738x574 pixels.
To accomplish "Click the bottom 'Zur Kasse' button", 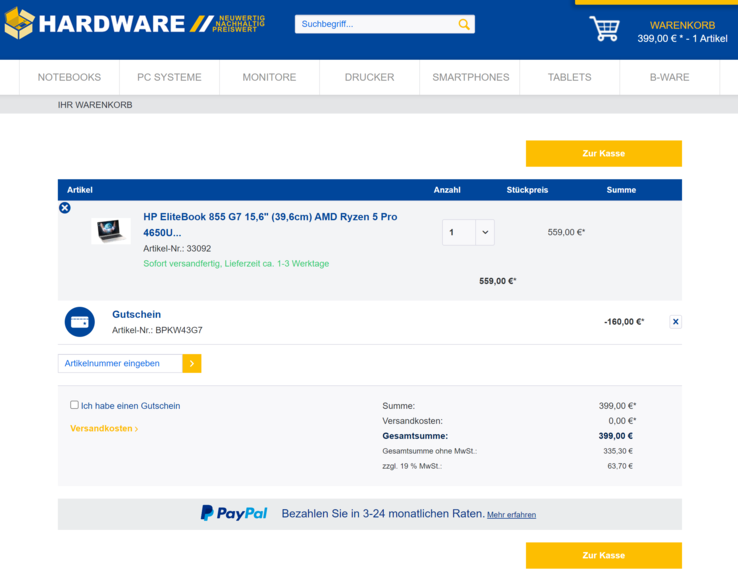I will coord(603,555).
